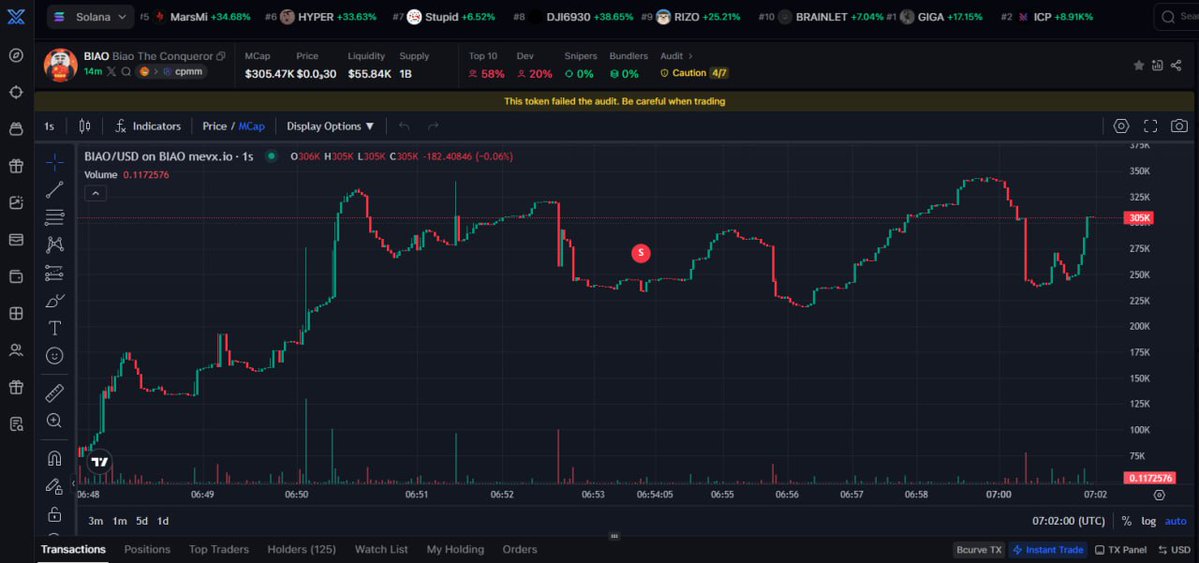Click the share icon for BIAO
This screenshot has height=563, width=1199.
(x=1177, y=66)
